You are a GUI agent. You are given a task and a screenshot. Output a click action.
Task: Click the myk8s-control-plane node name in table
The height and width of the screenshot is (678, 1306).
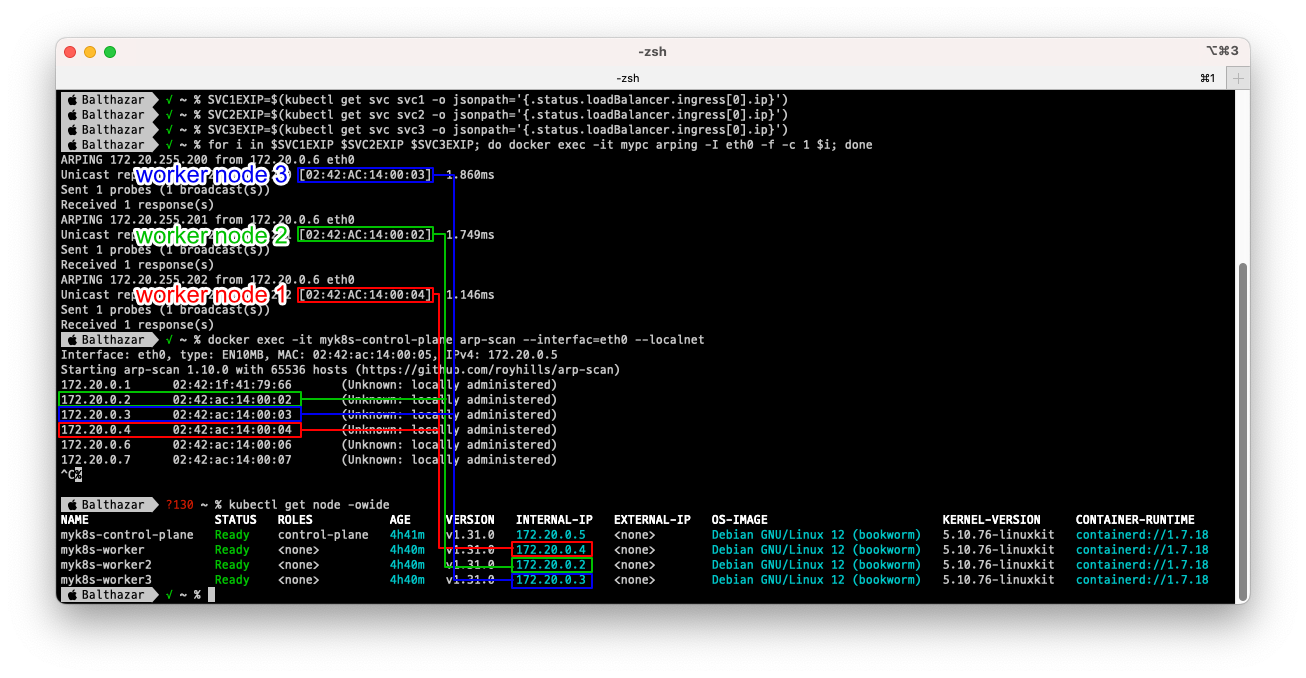pyautogui.click(x=128, y=535)
